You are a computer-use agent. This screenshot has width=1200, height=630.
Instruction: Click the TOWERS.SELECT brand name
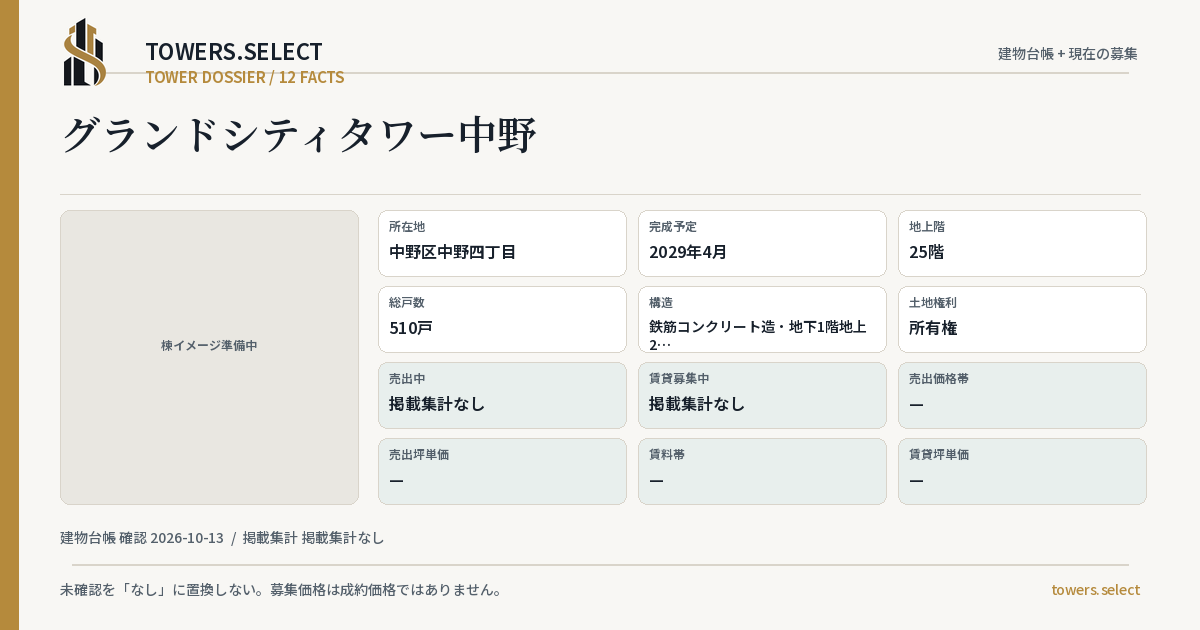coord(234,52)
